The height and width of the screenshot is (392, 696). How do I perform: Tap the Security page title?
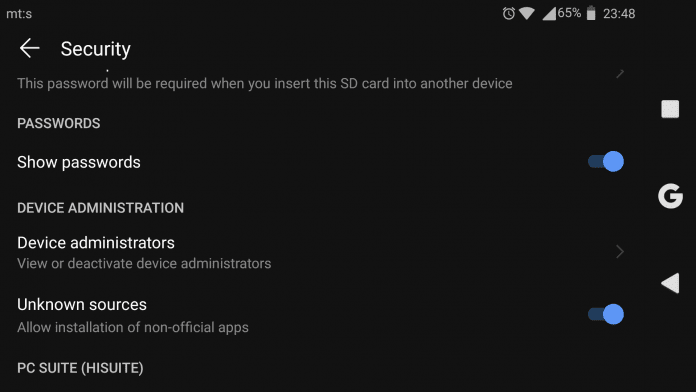coord(95,49)
